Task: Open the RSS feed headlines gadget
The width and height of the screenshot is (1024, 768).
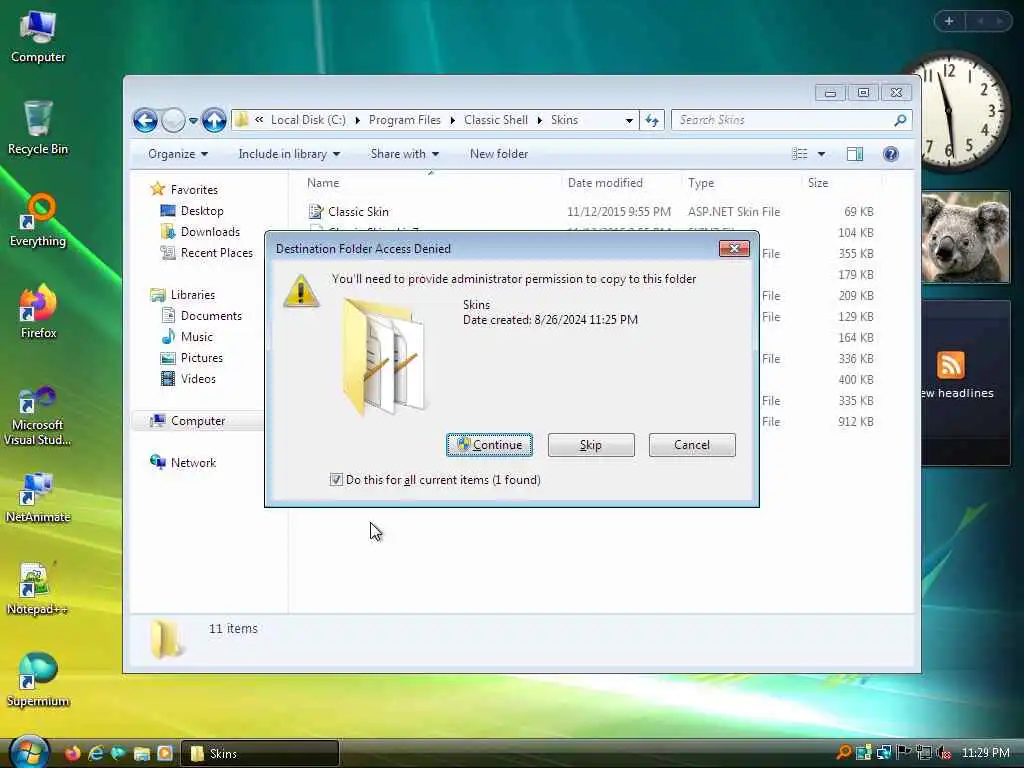Action: tap(965, 383)
